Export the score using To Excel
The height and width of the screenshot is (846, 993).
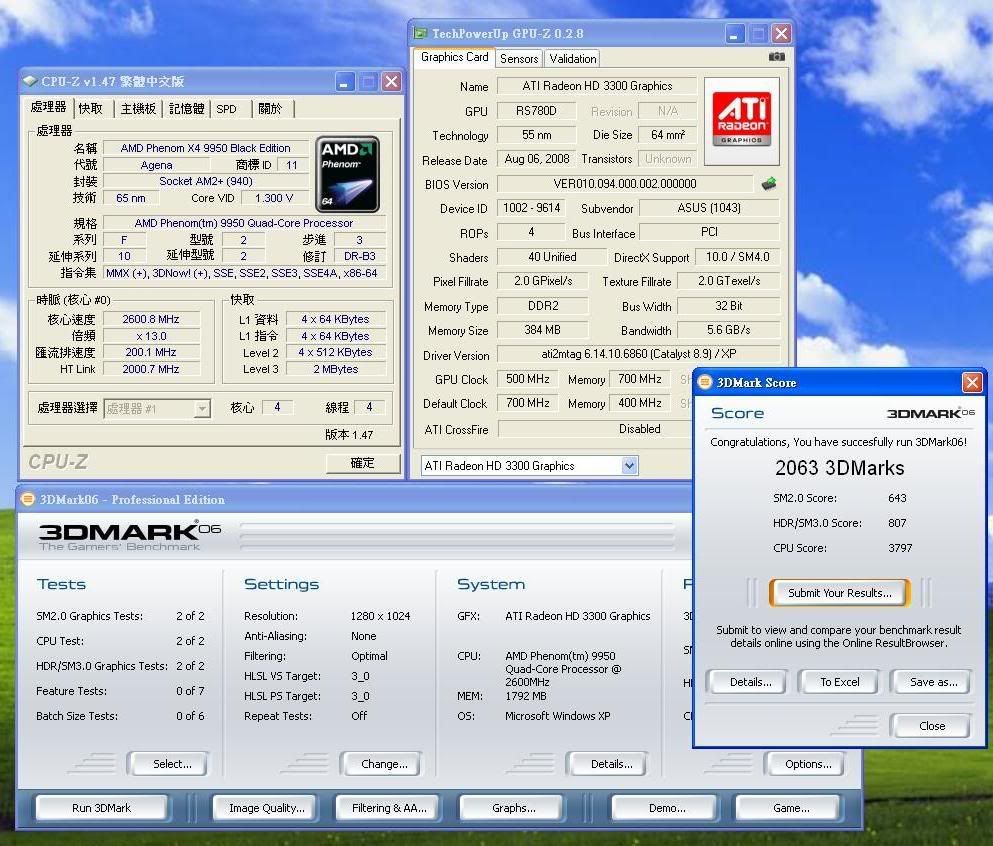click(840, 682)
